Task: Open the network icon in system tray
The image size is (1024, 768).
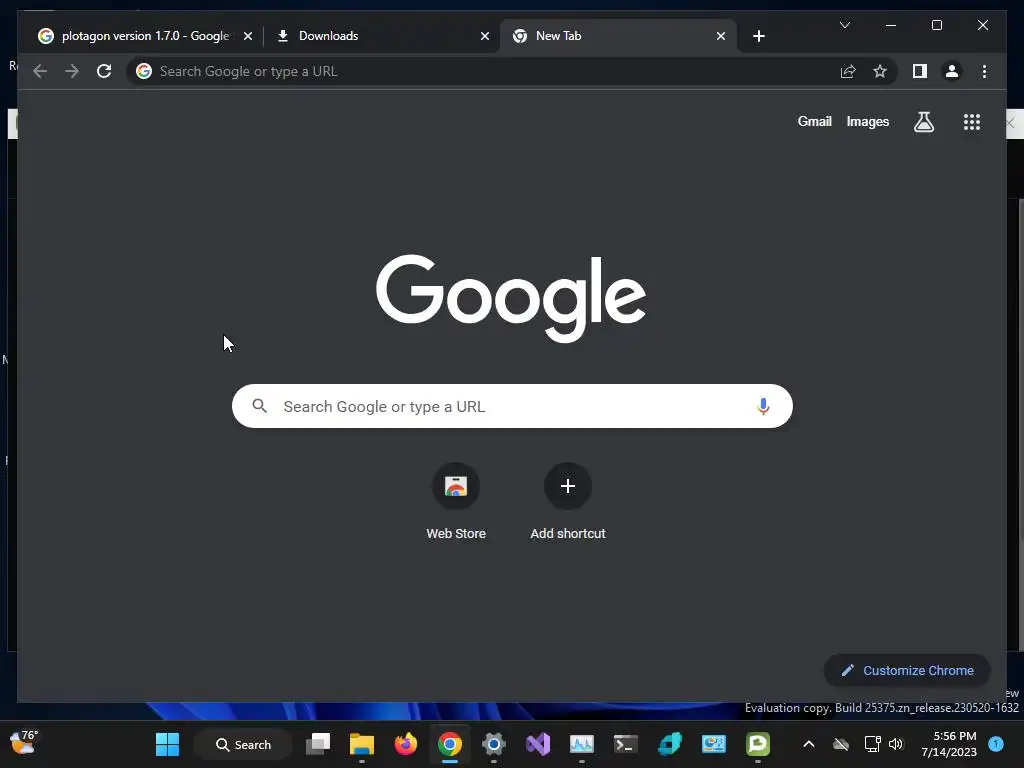Action: click(x=872, y=744)
